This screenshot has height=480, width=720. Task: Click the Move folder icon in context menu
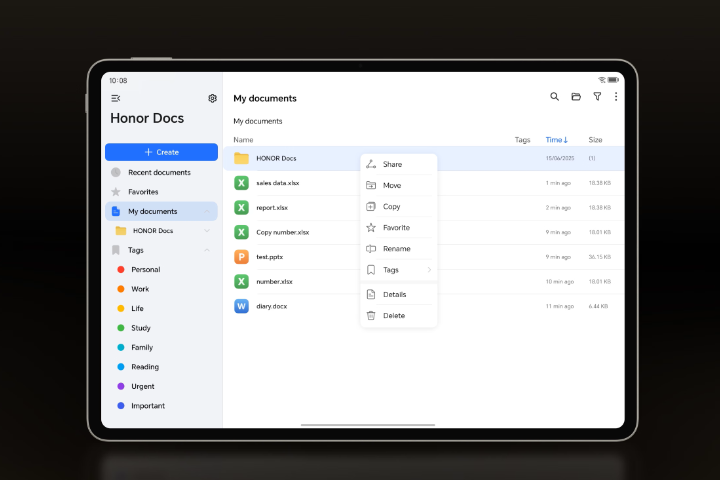point(371,185)
